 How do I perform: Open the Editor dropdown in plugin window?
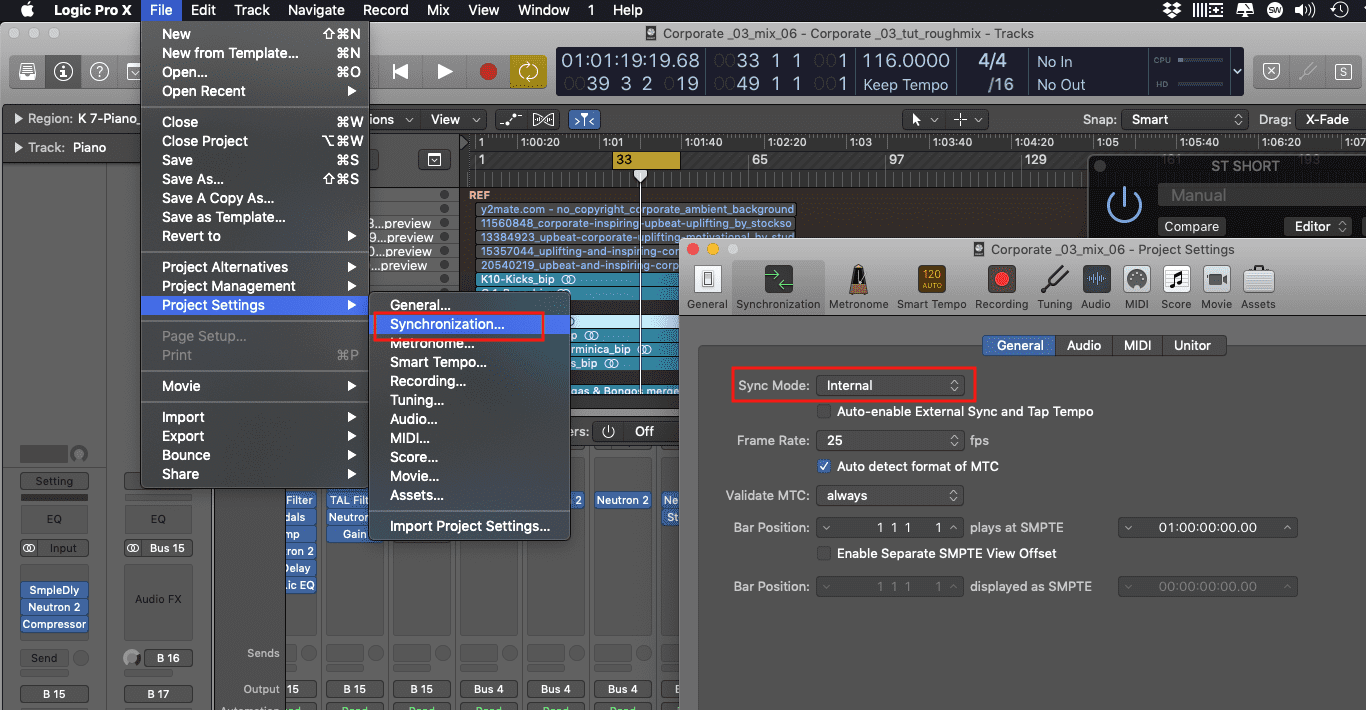(x=1322, y=227)
